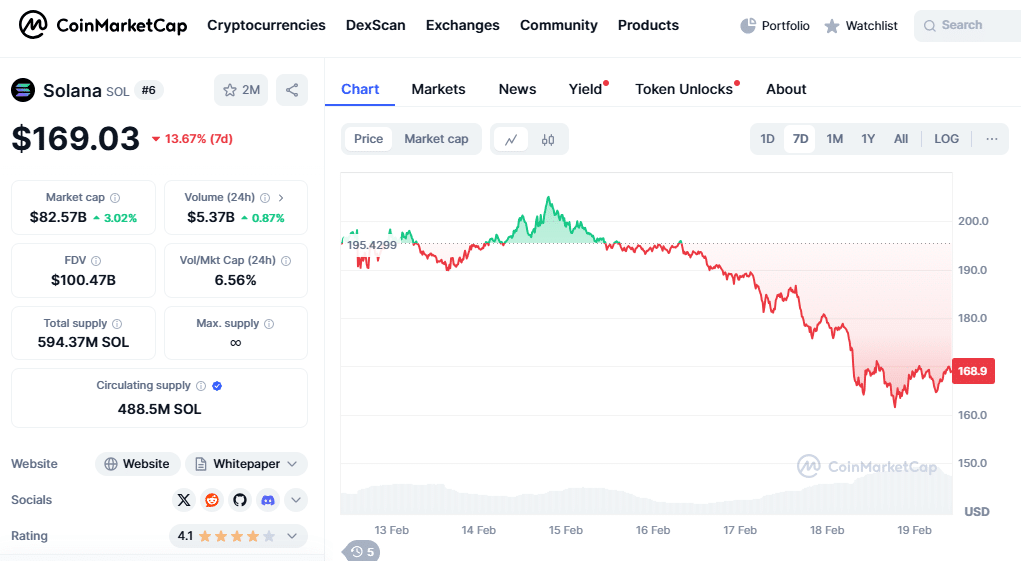Click the 195.4299 reference price label
Image resolution: width=1021 pixels, height=561 pixels.
[372, 245]
